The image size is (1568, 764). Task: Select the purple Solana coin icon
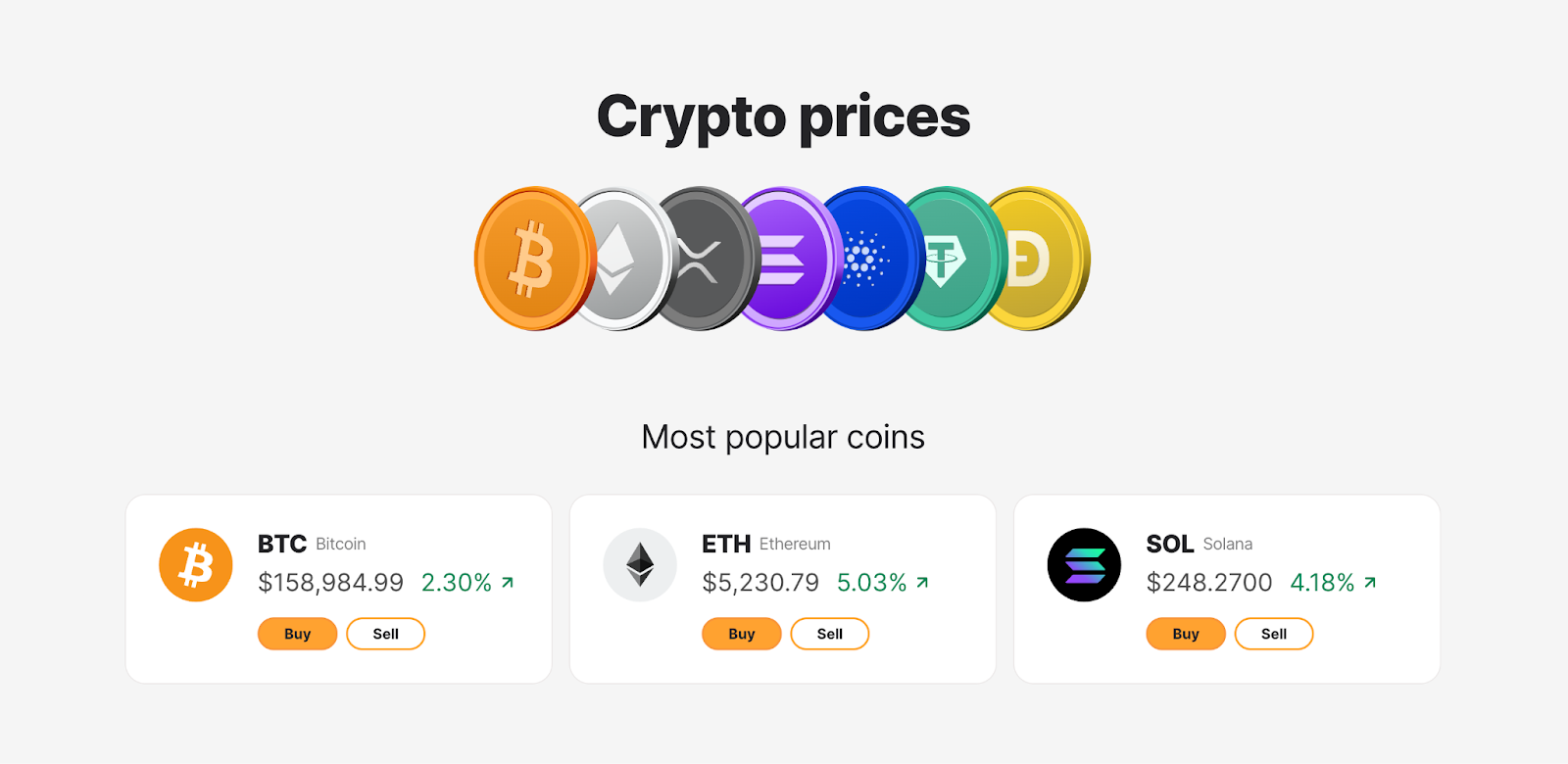[784, 258]
